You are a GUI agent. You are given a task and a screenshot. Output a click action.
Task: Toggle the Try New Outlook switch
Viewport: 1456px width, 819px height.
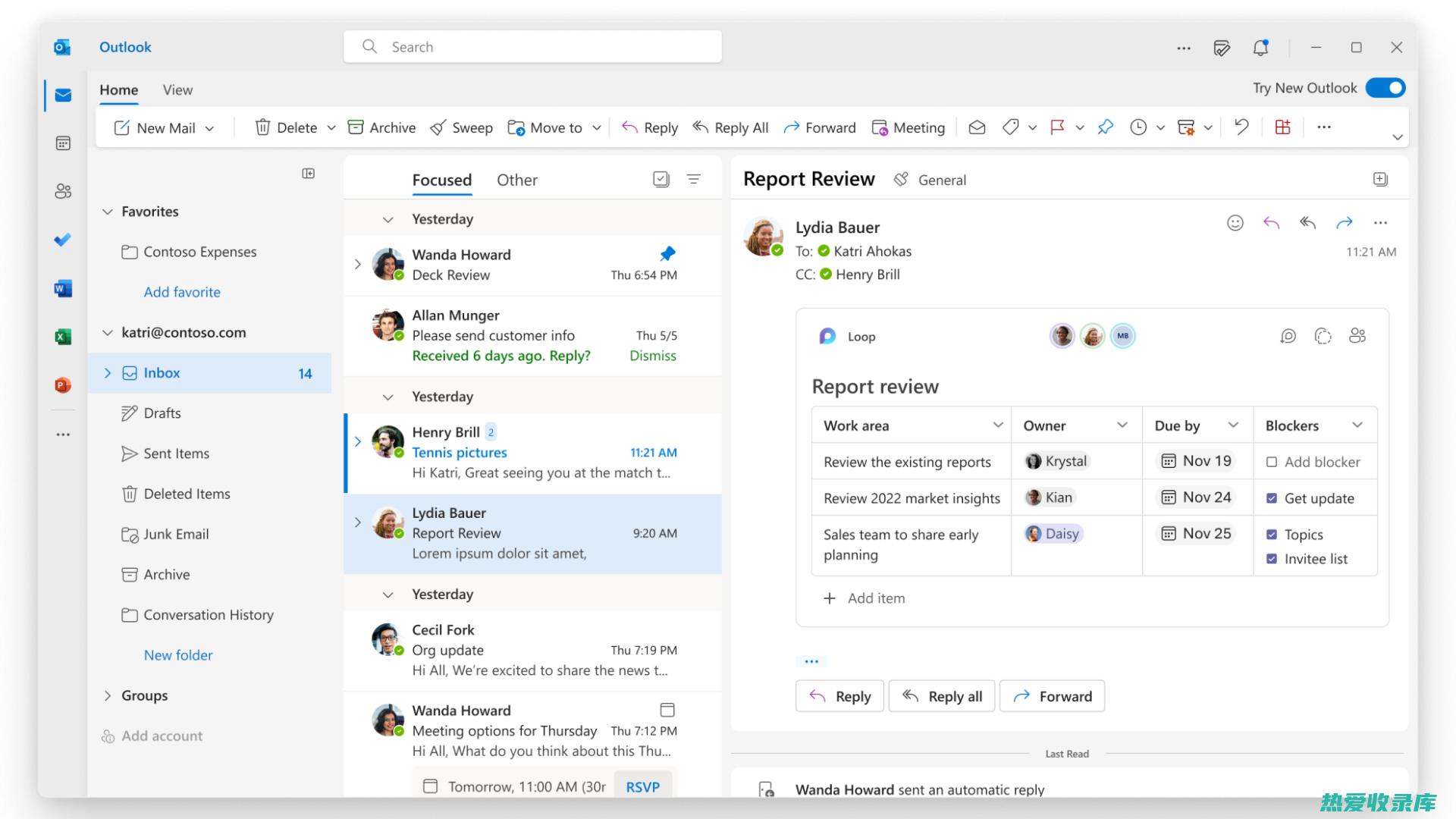pyautogui.click(x=1385, y=88)
